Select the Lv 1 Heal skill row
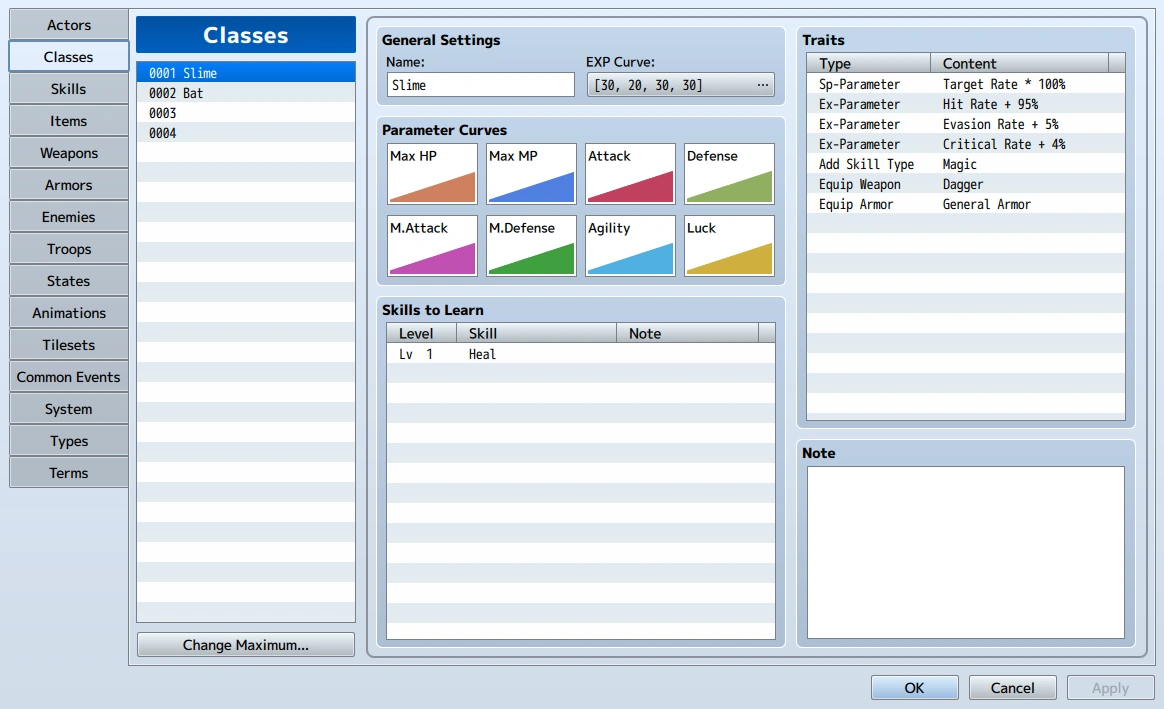The width and height of the screenshot is (1164, 709). coord(581,354)
